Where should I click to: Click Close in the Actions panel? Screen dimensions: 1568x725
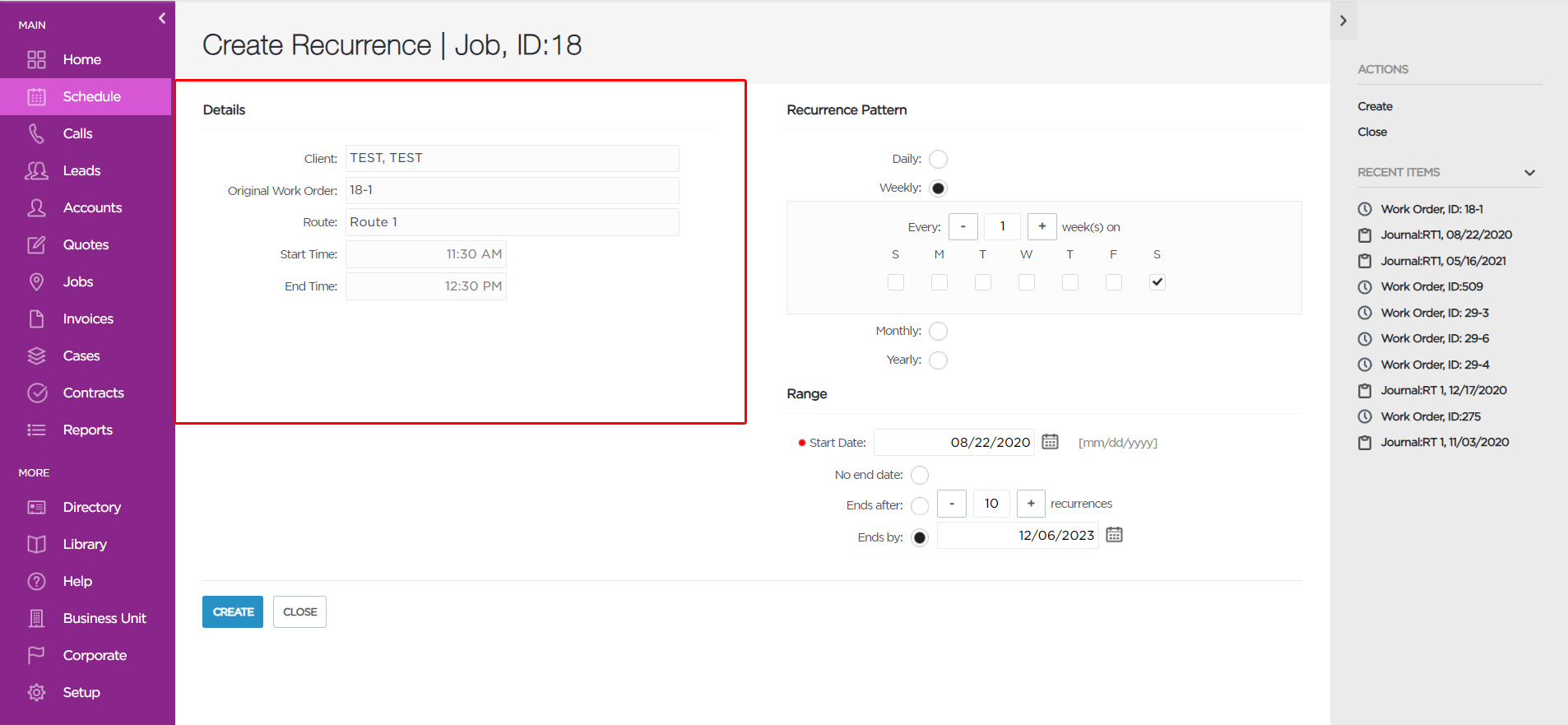1372,132
